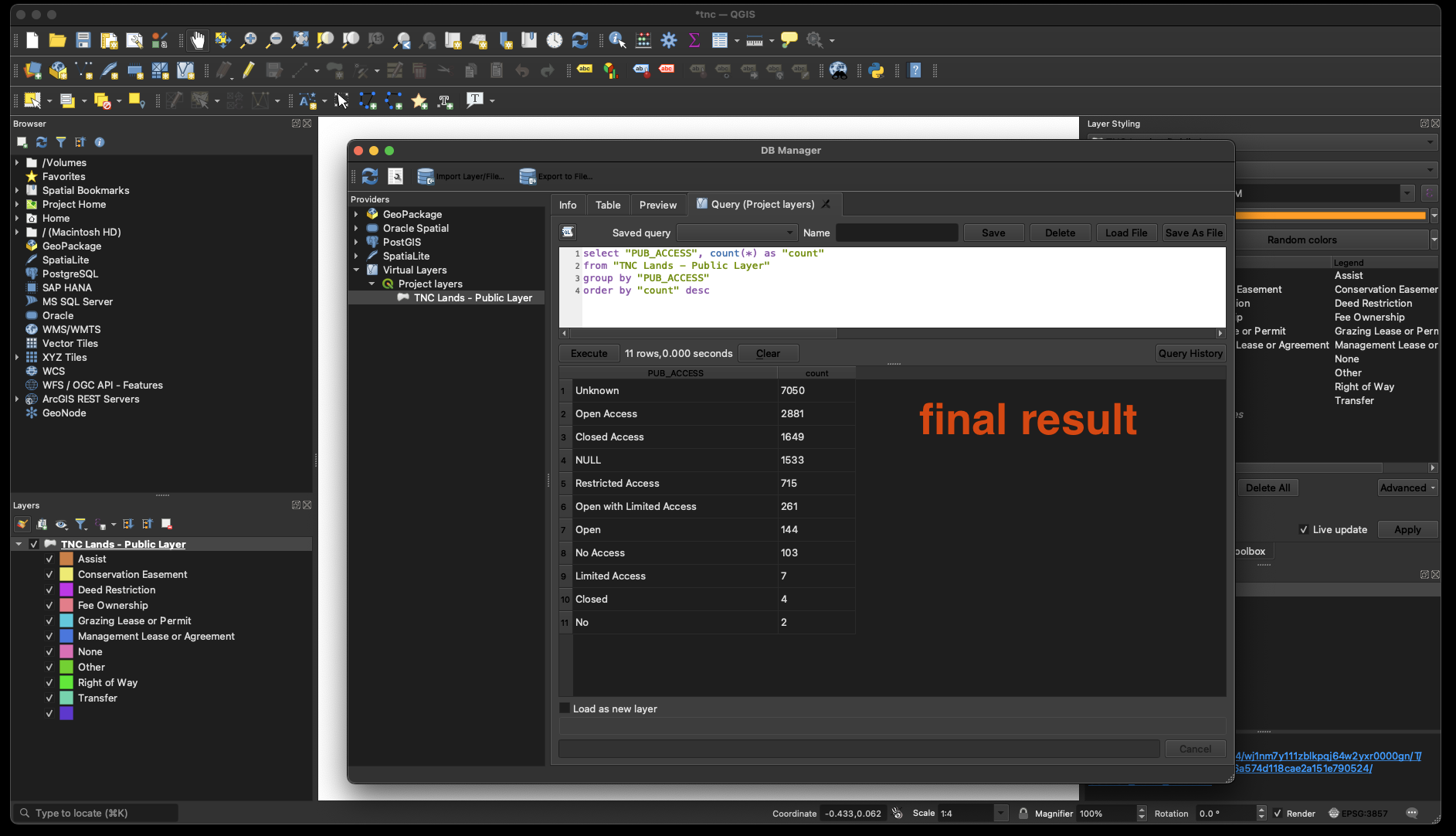Click Export to File in DB Manager
This screenshot has height=836, width=1456.
[556, 176]
